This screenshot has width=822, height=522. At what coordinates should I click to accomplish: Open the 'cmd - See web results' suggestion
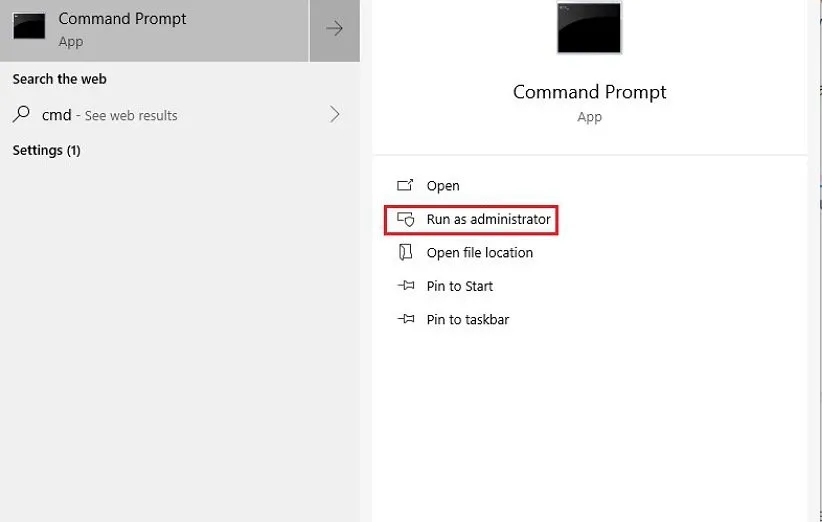coord(110,115)
